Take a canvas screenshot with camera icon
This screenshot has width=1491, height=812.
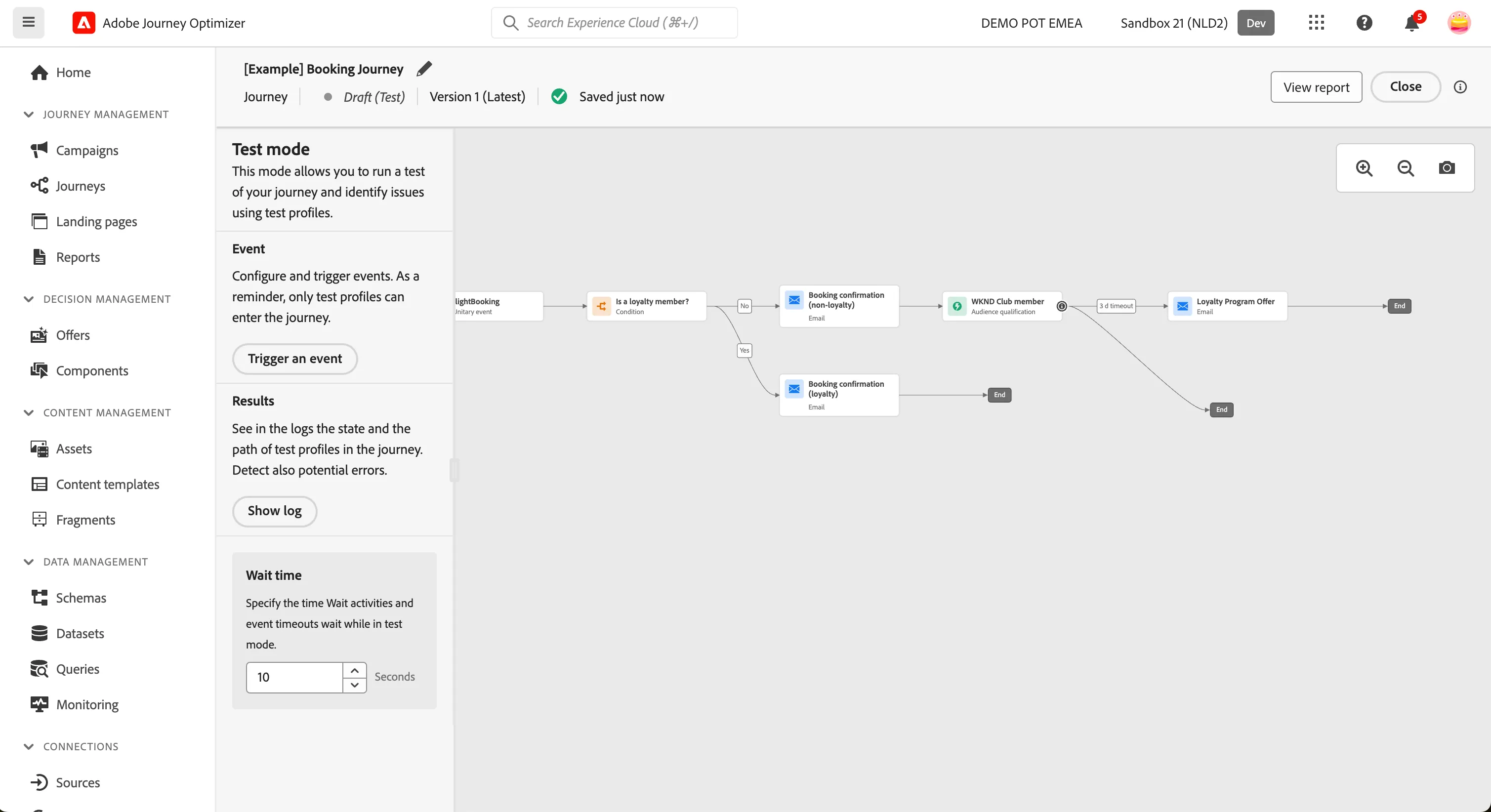tap(1447, 168)
